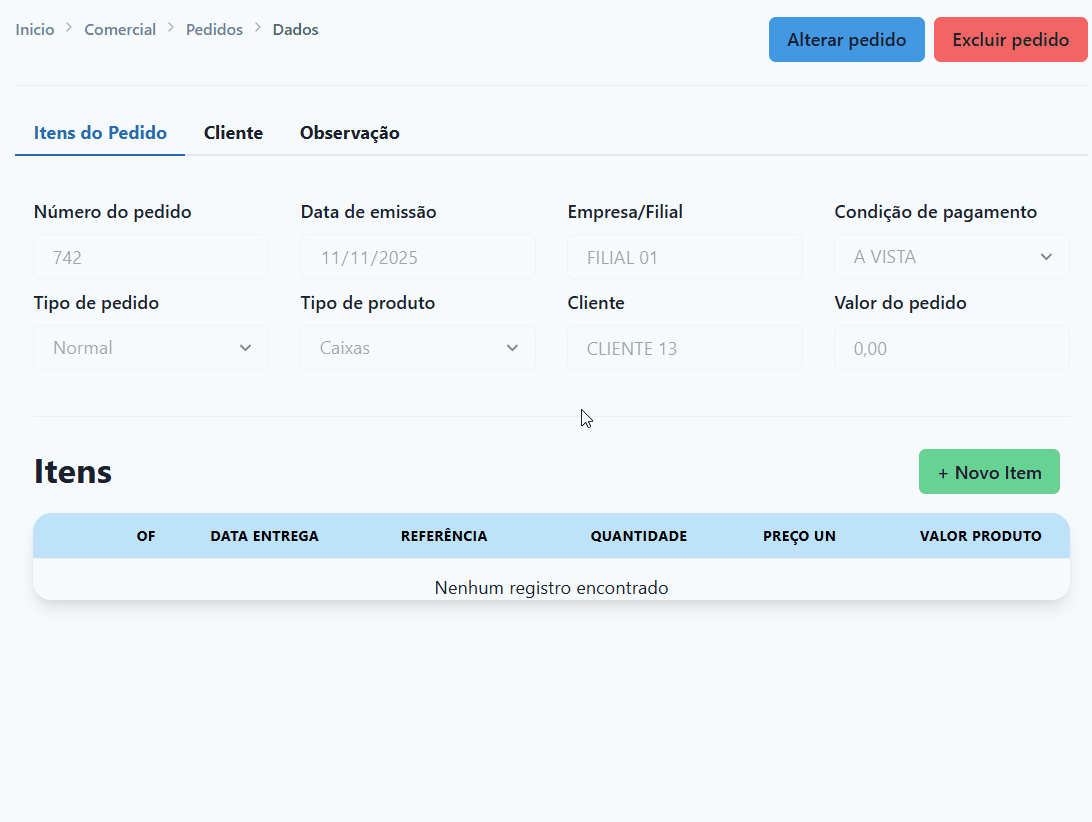Click the QUANTIDADE column header
The image size is (1092, 822).
pyautogui.click(x=638, y=536)
